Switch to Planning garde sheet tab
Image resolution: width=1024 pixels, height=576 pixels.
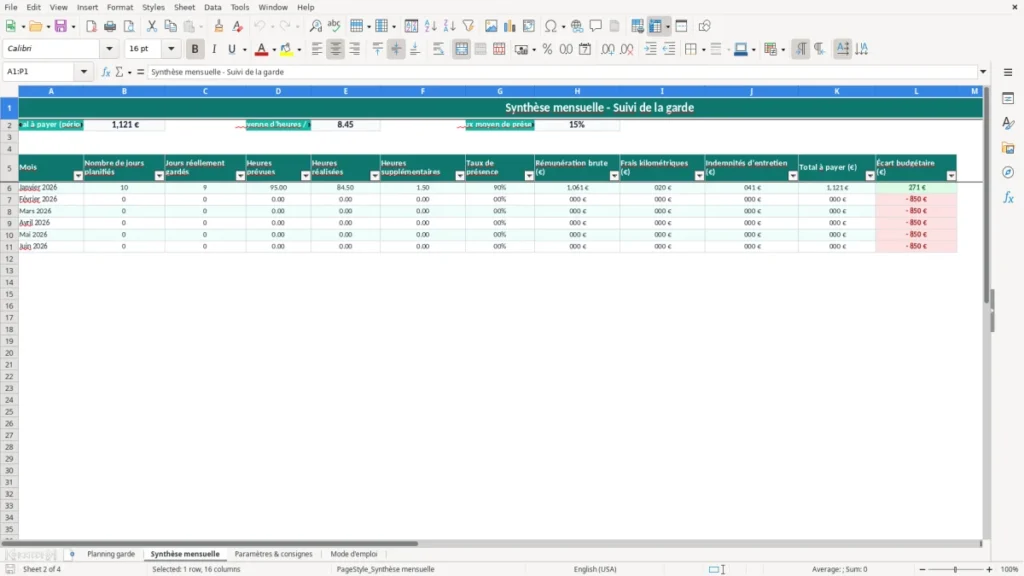[x=111, y=554]
